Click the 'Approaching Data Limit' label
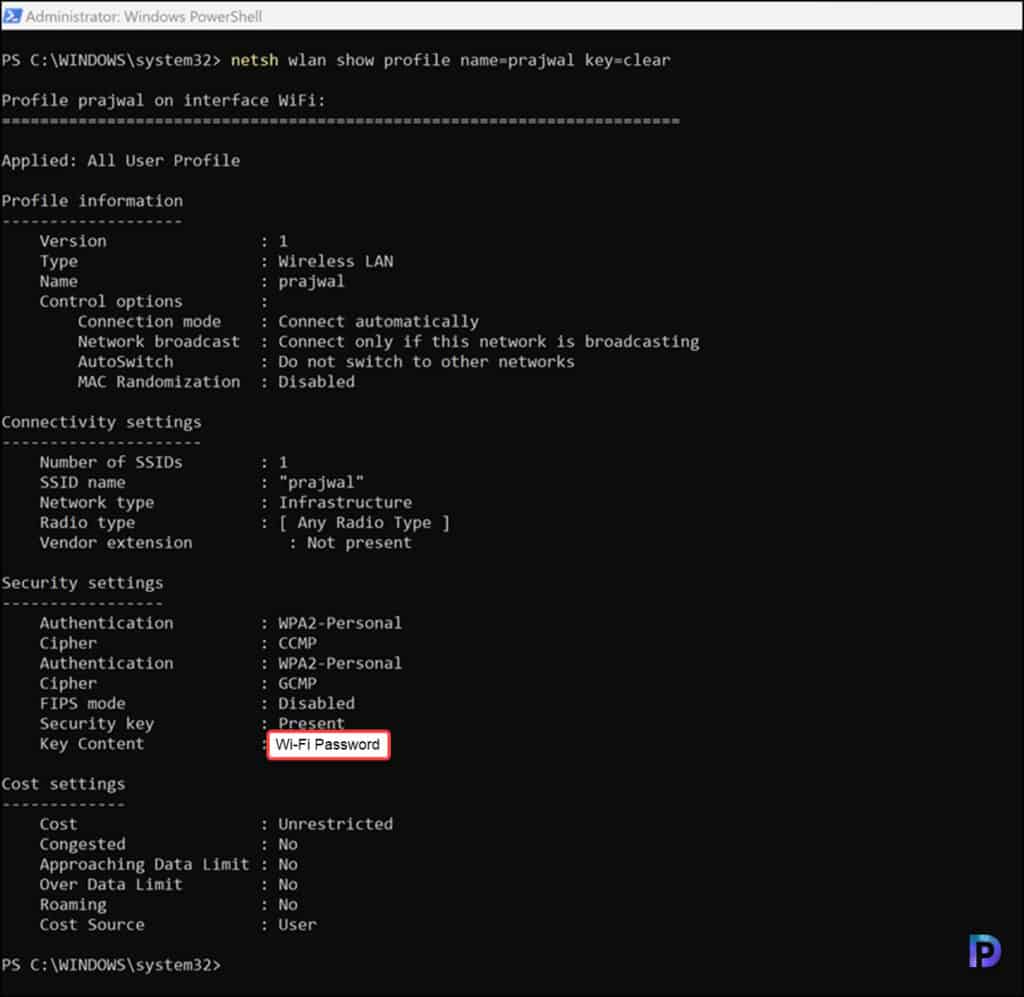 [x=144, y=864]
